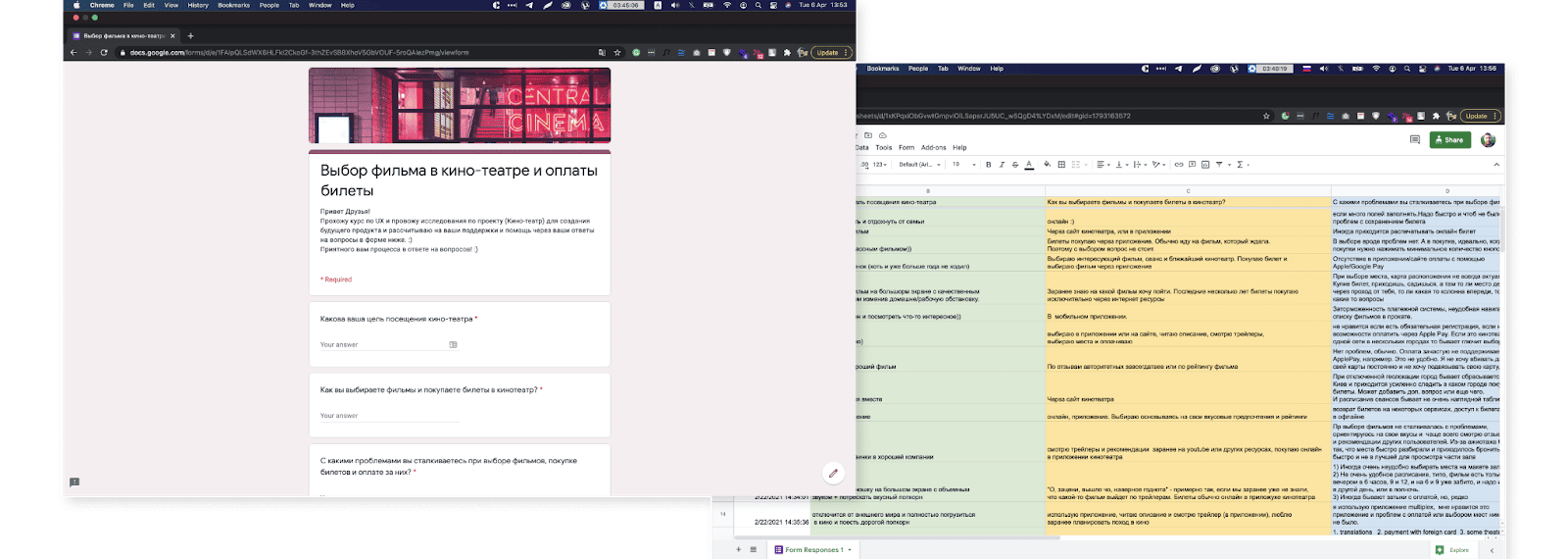This screenshot has width=1568, height=559.
Task: Click the insert link icon in Sheets
Action: pyautogui.click(x=1178, y=165)
